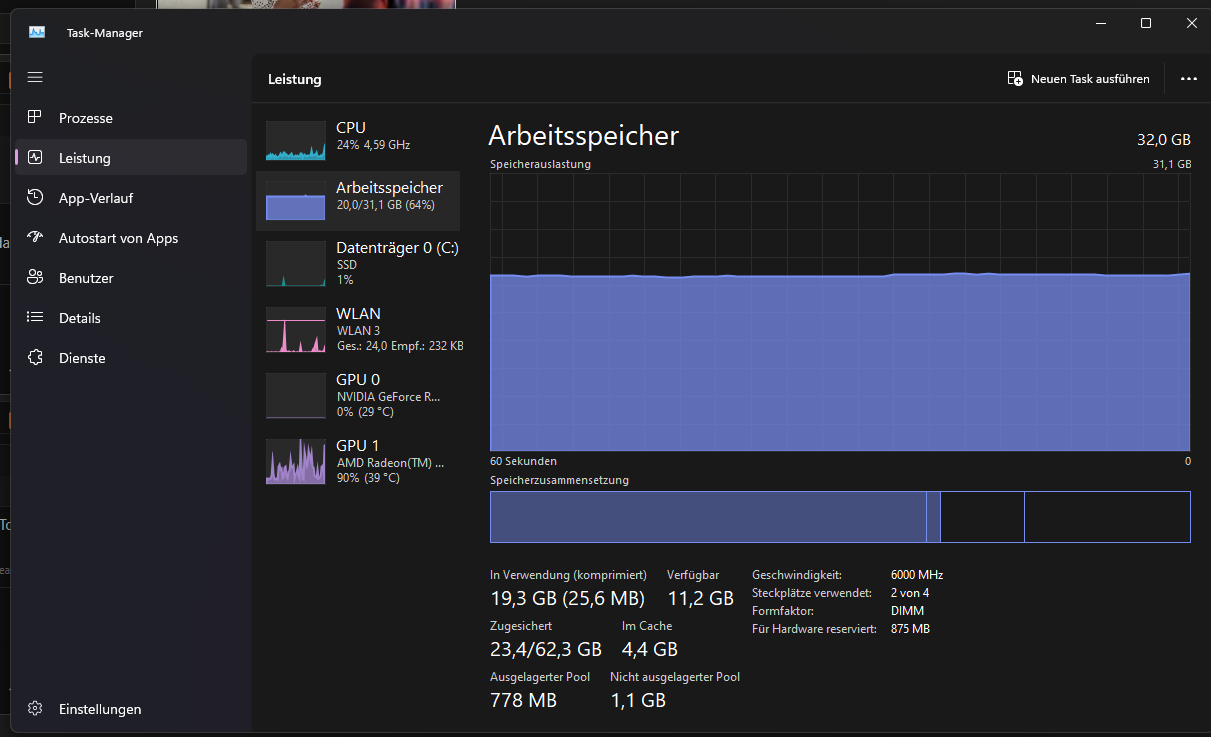Click the Autostart von Apps gauge icon

[35, 237]
